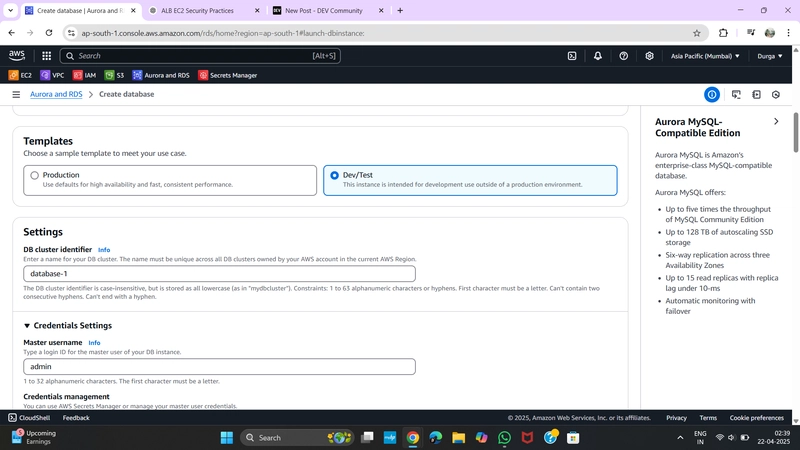Open CloudShell from the footer
The image size is (800, 450).
[x=29, y=418]
